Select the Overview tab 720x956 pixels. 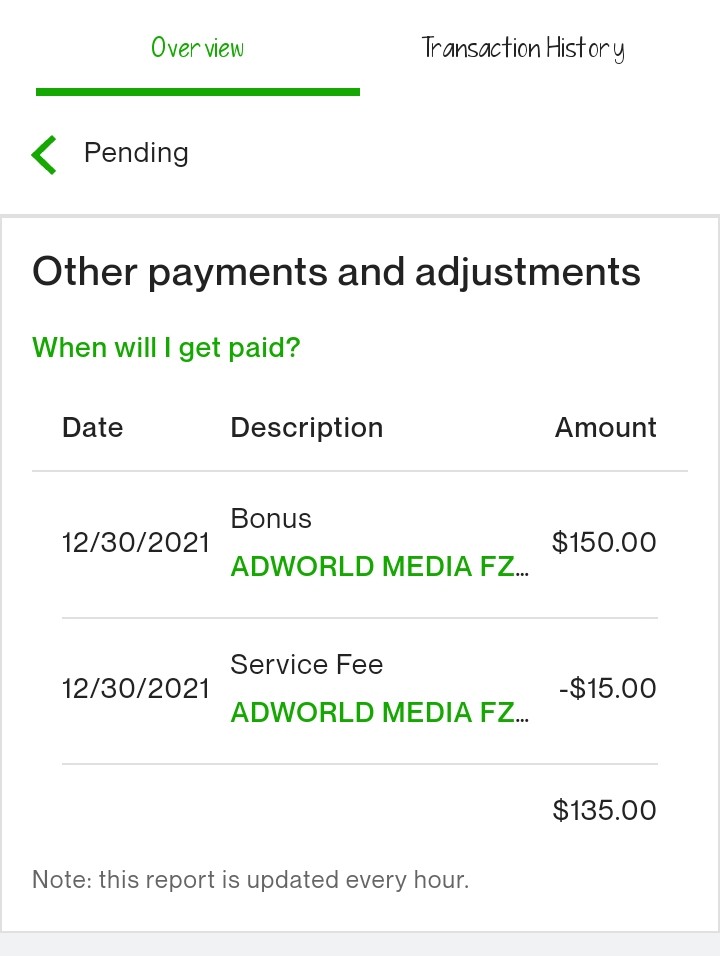pyautogui.click(x=198, y=48)
